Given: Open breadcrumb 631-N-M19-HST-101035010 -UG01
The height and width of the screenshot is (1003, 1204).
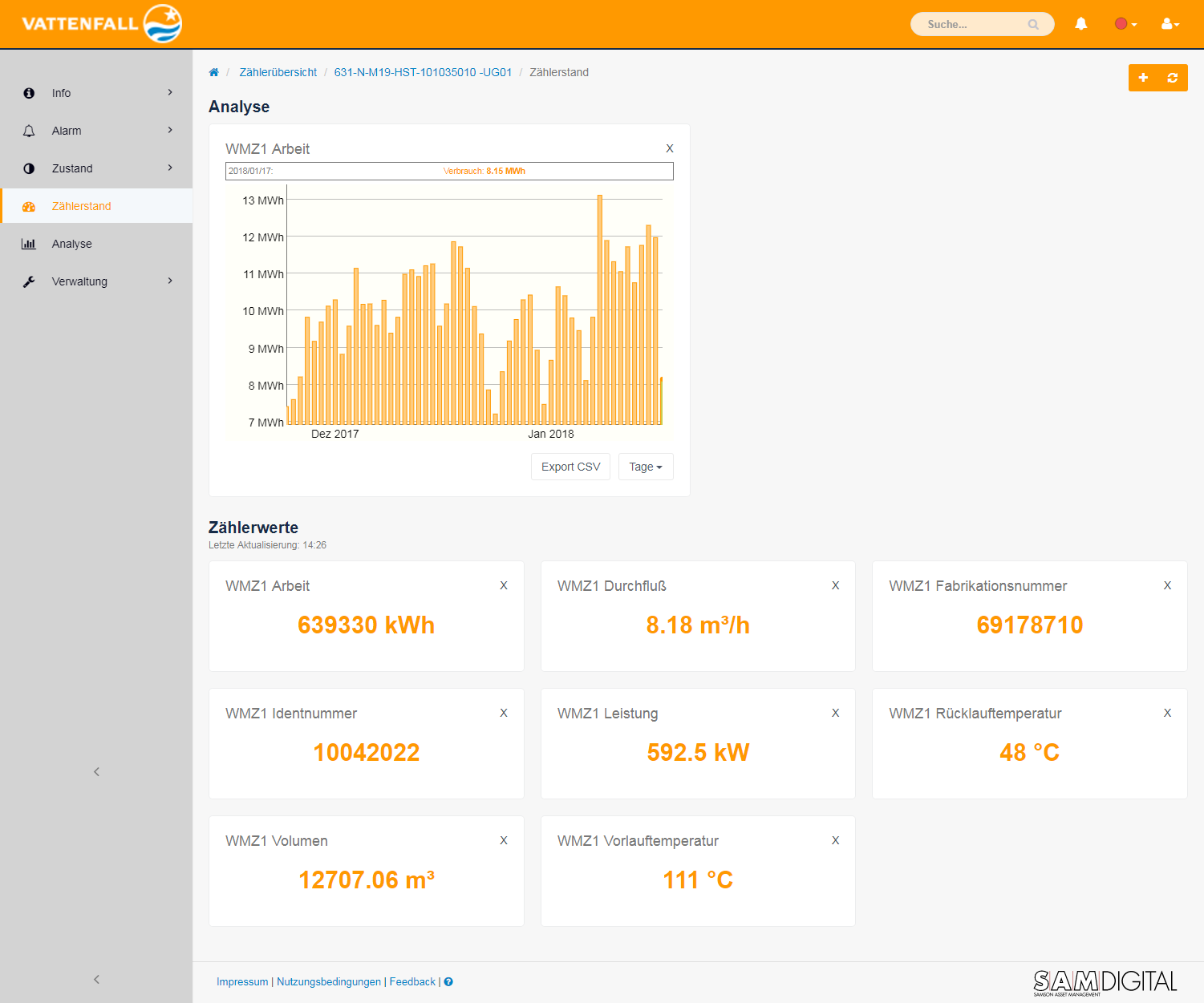Looking at the screenshot, I should (x=423, y=72).
